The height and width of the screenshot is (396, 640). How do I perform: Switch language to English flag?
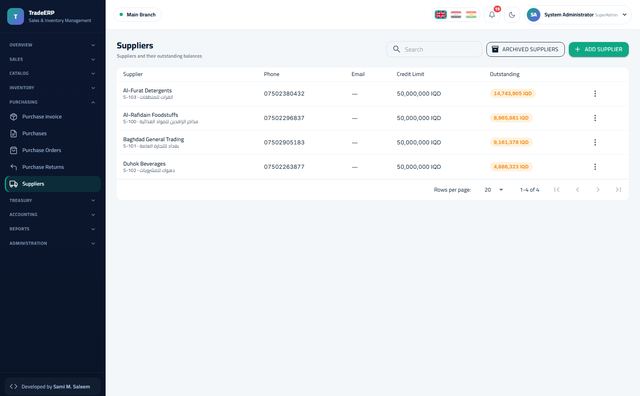tap(440, 15)
